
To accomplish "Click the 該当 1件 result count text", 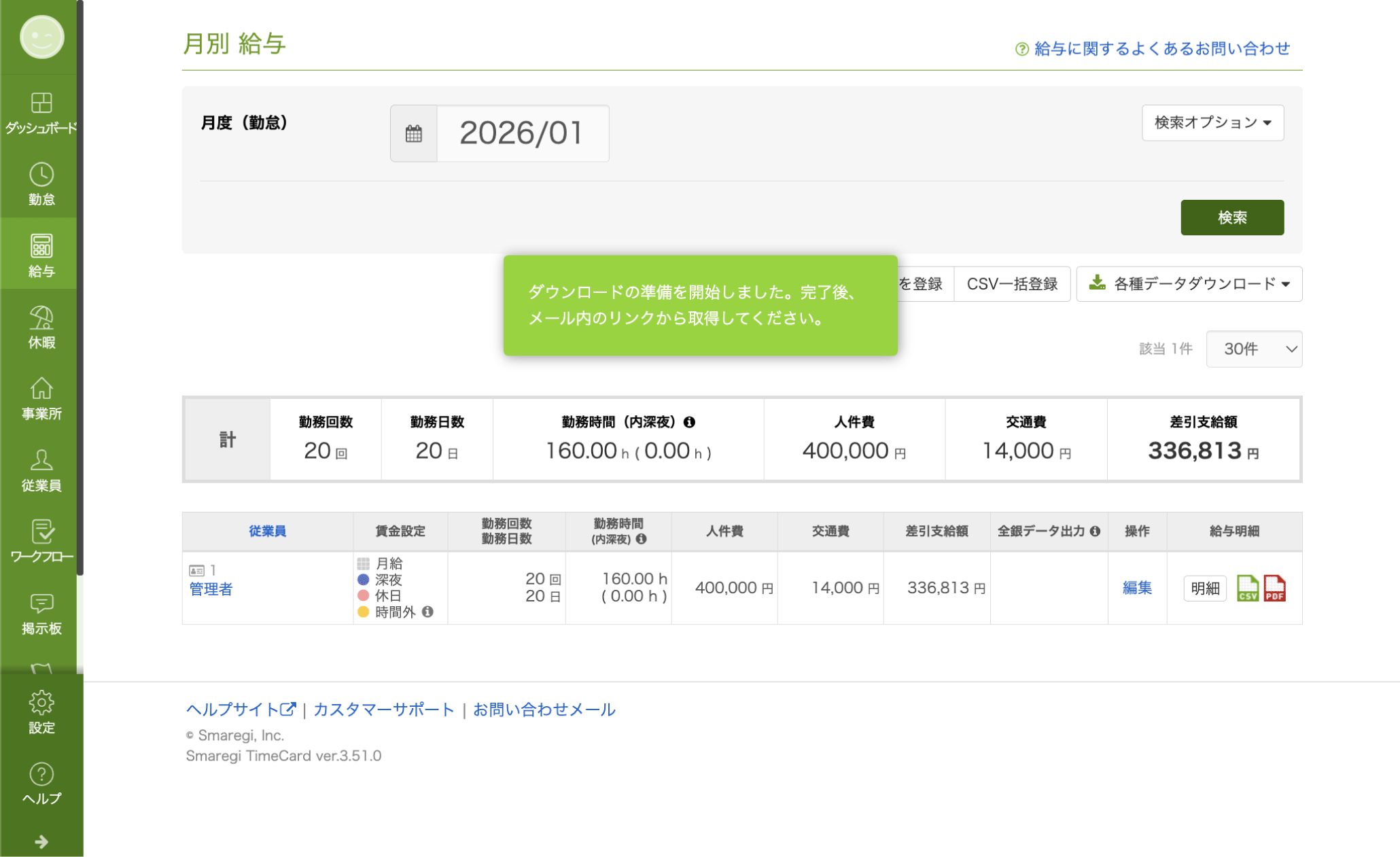I will coord(1166,349).
